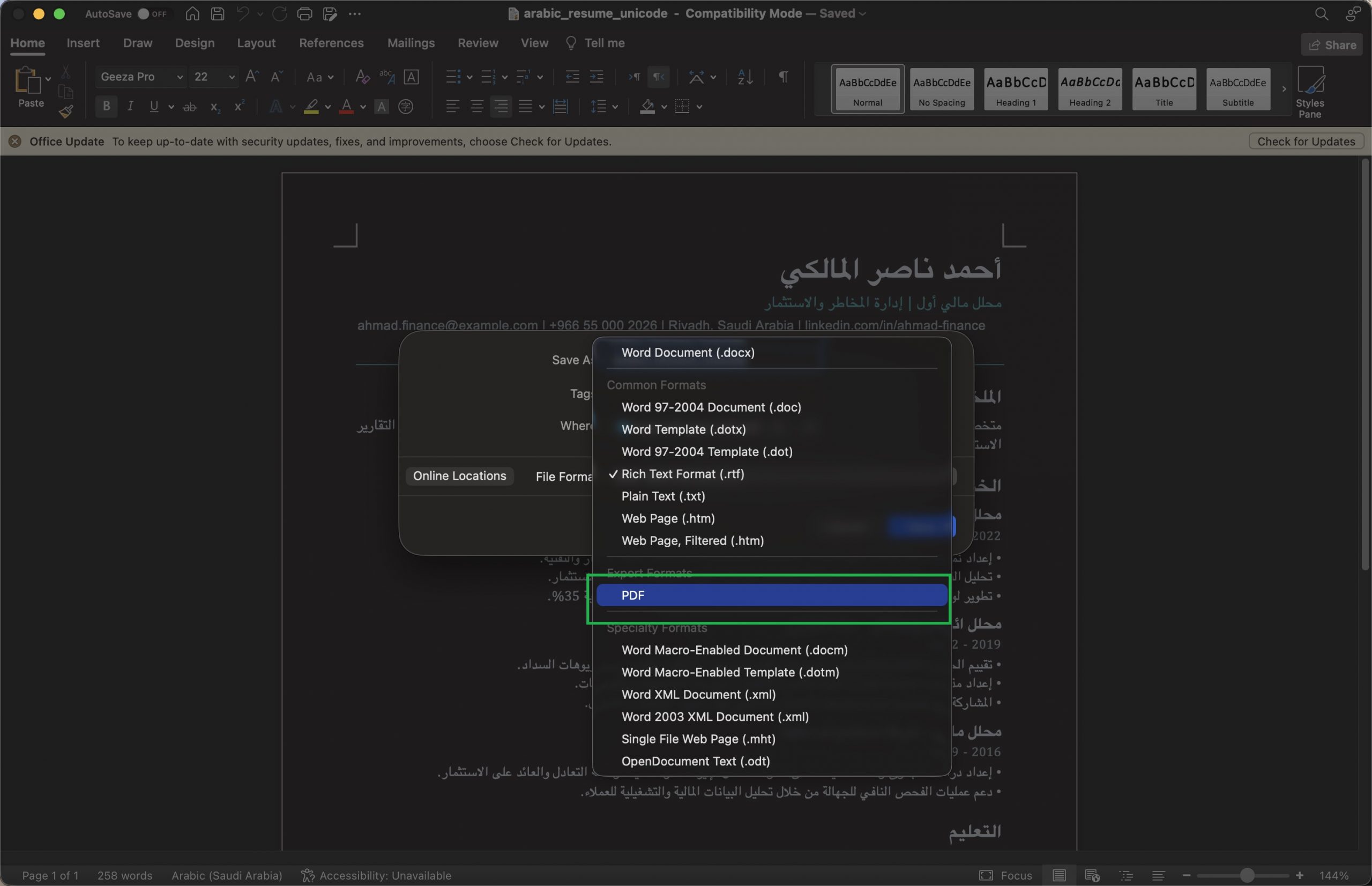The width and height of the screenshot is (1372, 886).
Task: Open the font size 22 dropdown
Action: click(231, 77)
